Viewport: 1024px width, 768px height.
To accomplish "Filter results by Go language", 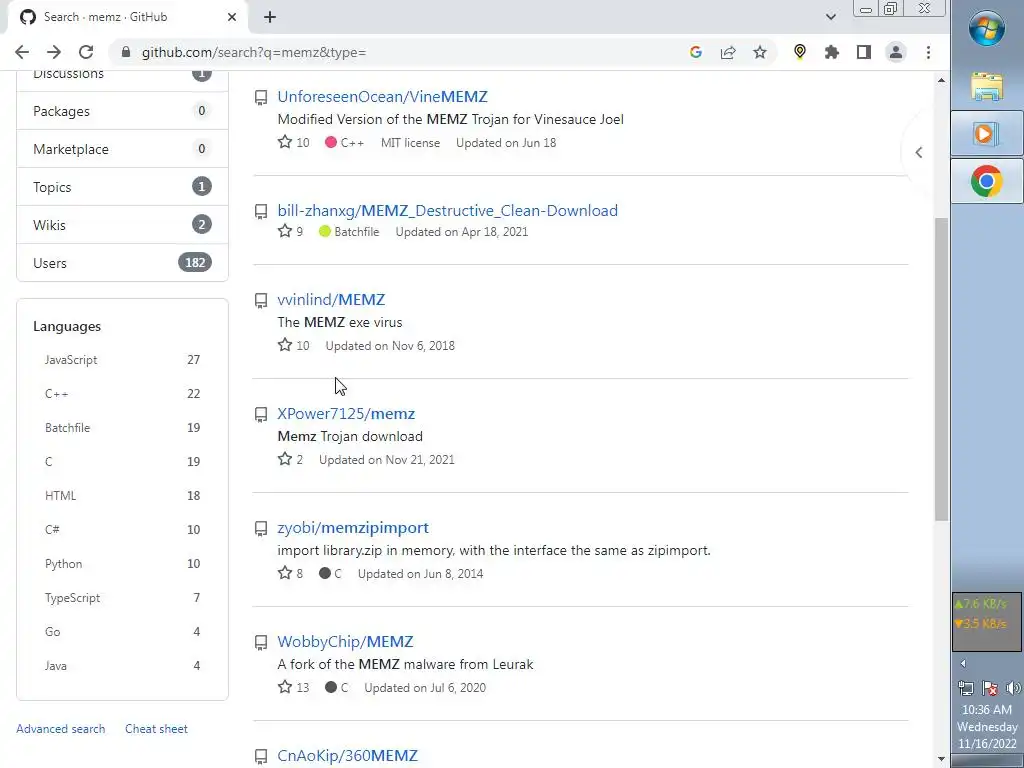I will pyautogui.click(x=122, y=632).
